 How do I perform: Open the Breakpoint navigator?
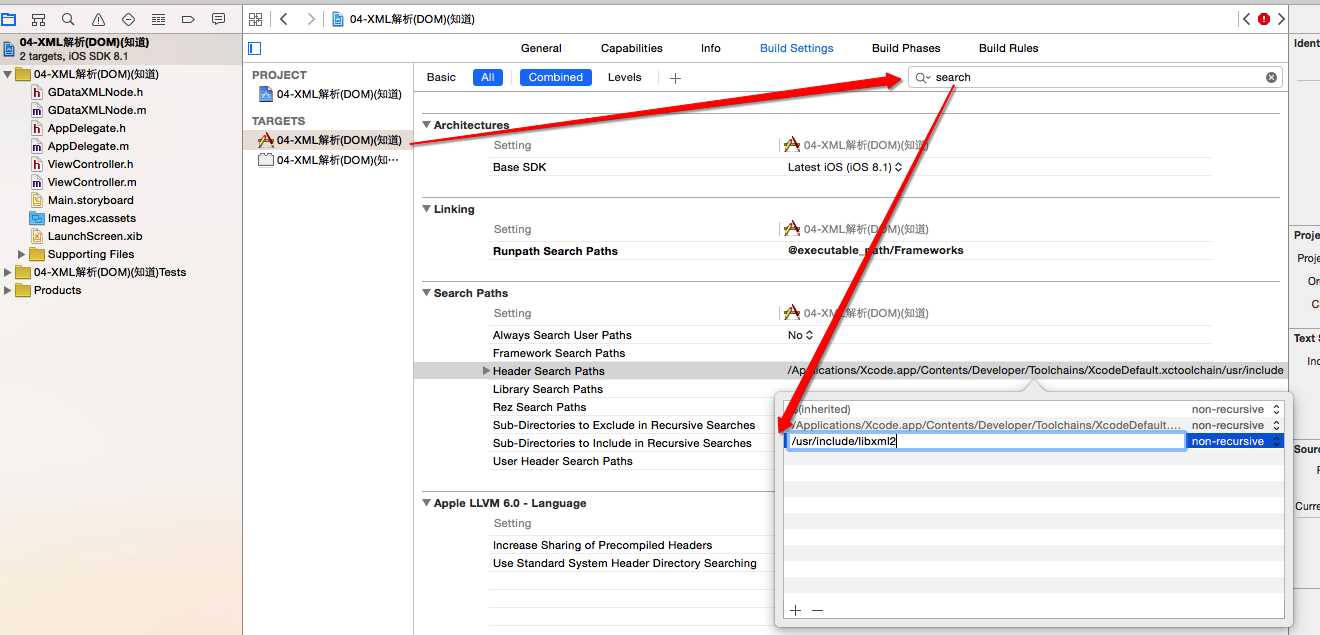[188, 19]
